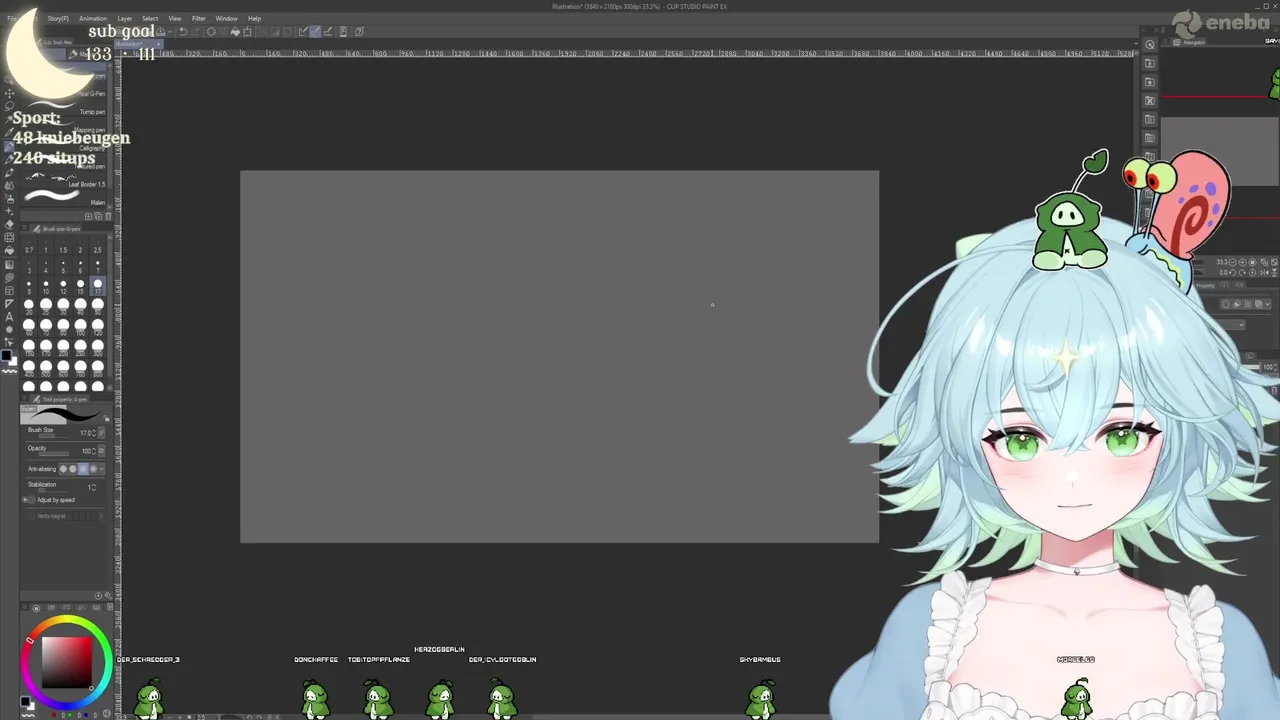Select the Text tool
Image resolution: width=1280 pixels, height=720 pixels.
(x=9, y=316)
